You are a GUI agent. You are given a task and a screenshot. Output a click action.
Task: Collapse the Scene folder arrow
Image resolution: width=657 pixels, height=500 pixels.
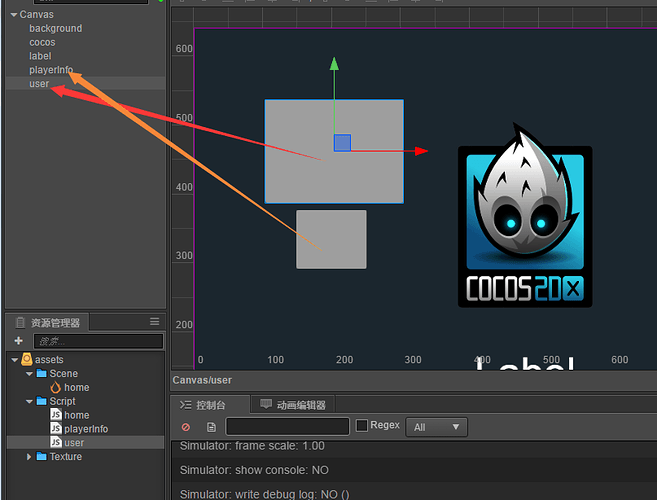[x=29, y=373]
